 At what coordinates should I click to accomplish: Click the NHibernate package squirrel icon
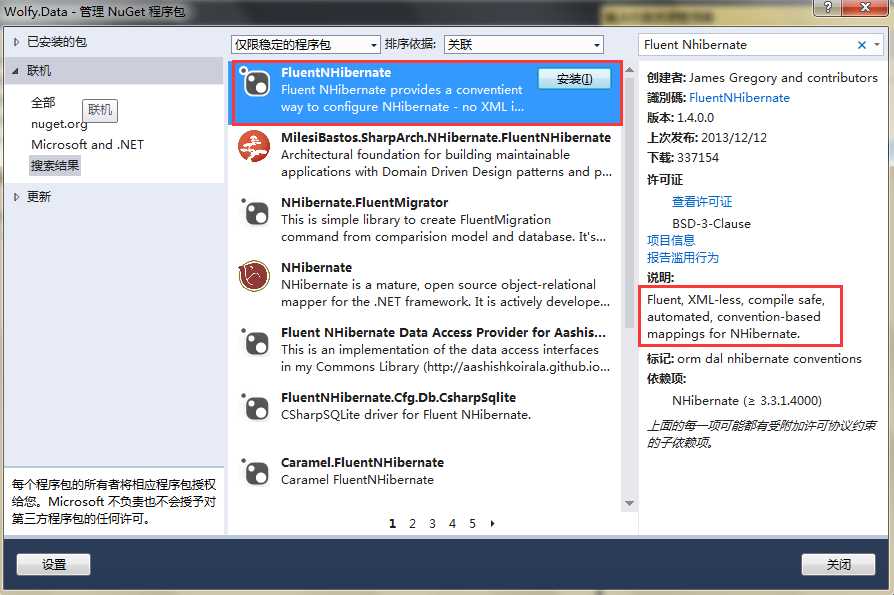tap(254, 277)
